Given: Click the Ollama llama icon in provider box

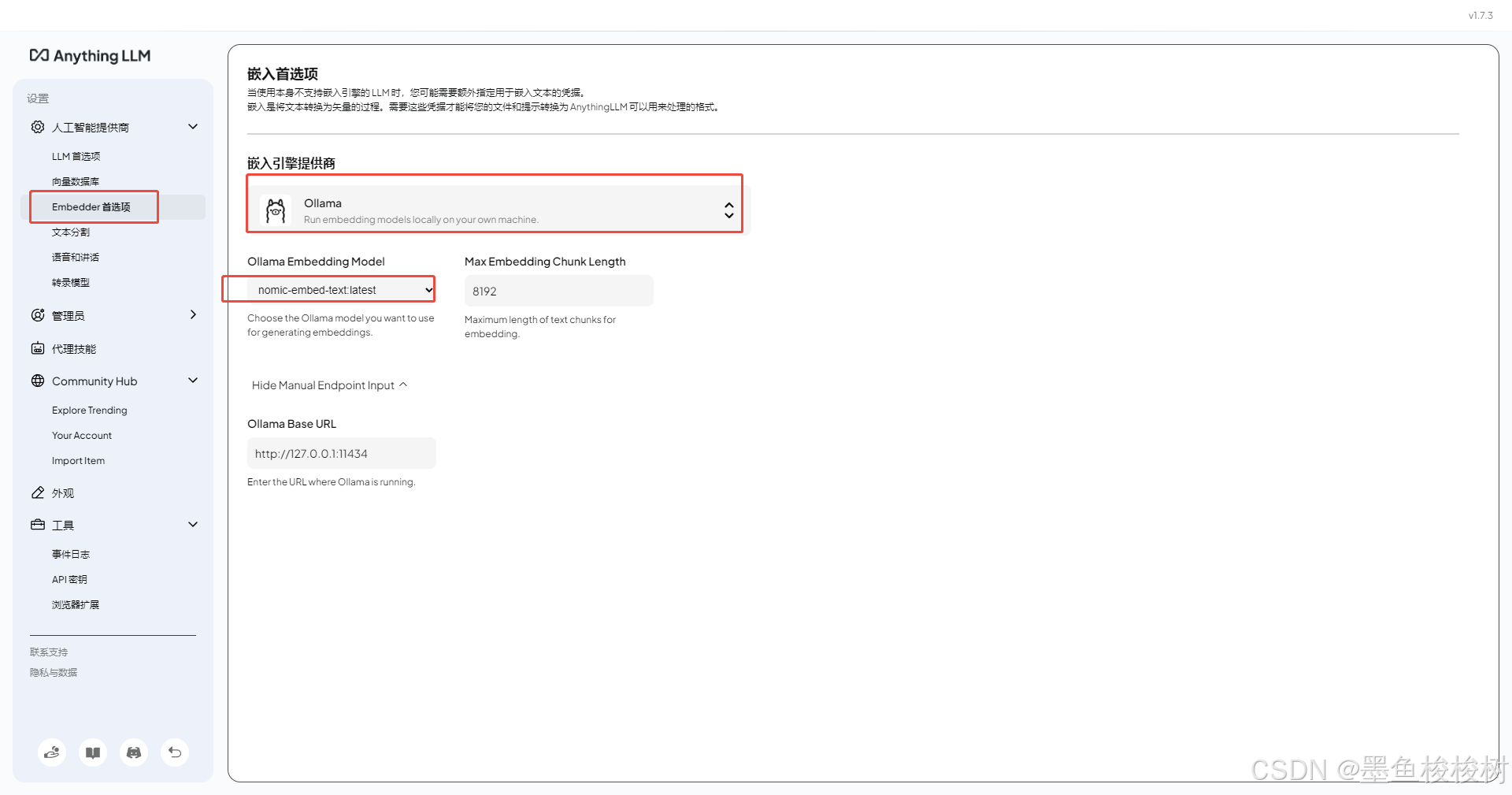Looking at the screenshot, I should [x=276, y=210].
